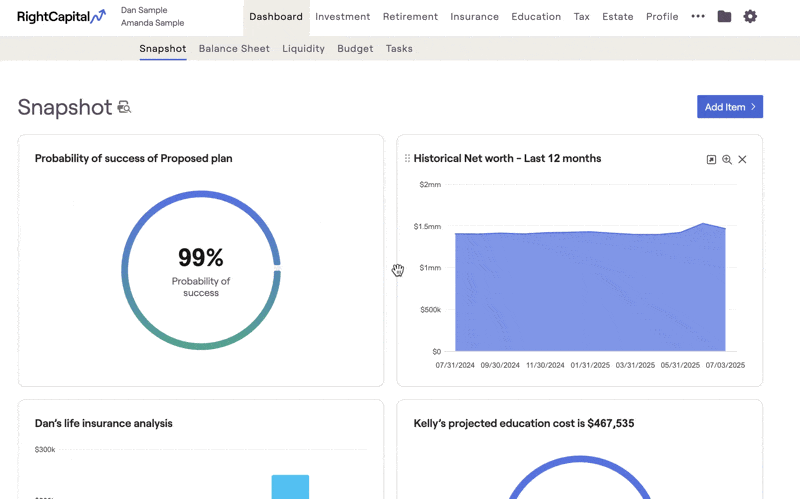Viewport: 800px width, 499px height.
Task: Open the Tax tab
Action: [x=582, y=17]
